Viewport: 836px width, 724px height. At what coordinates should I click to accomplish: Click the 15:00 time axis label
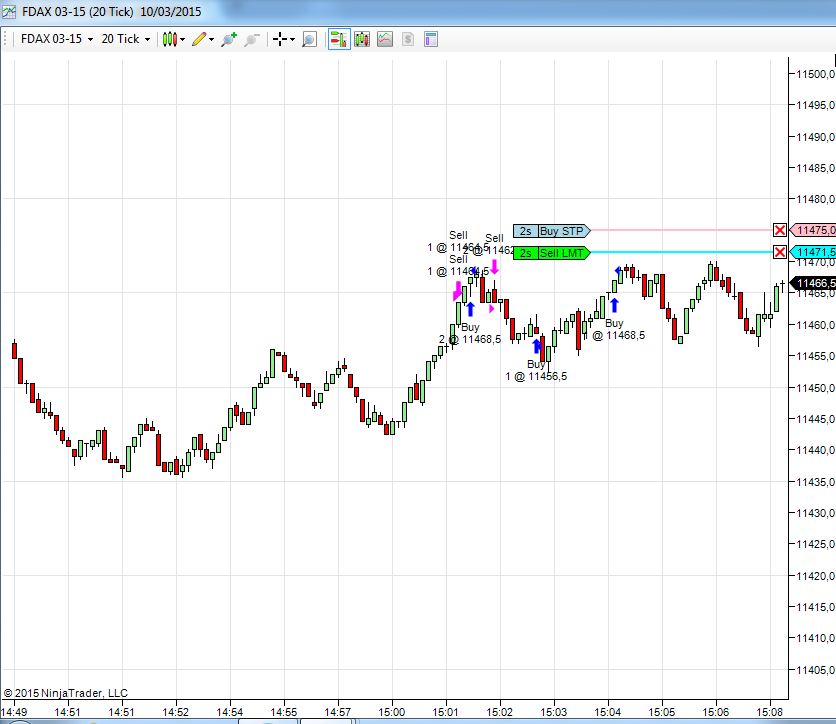pos(392,712)
